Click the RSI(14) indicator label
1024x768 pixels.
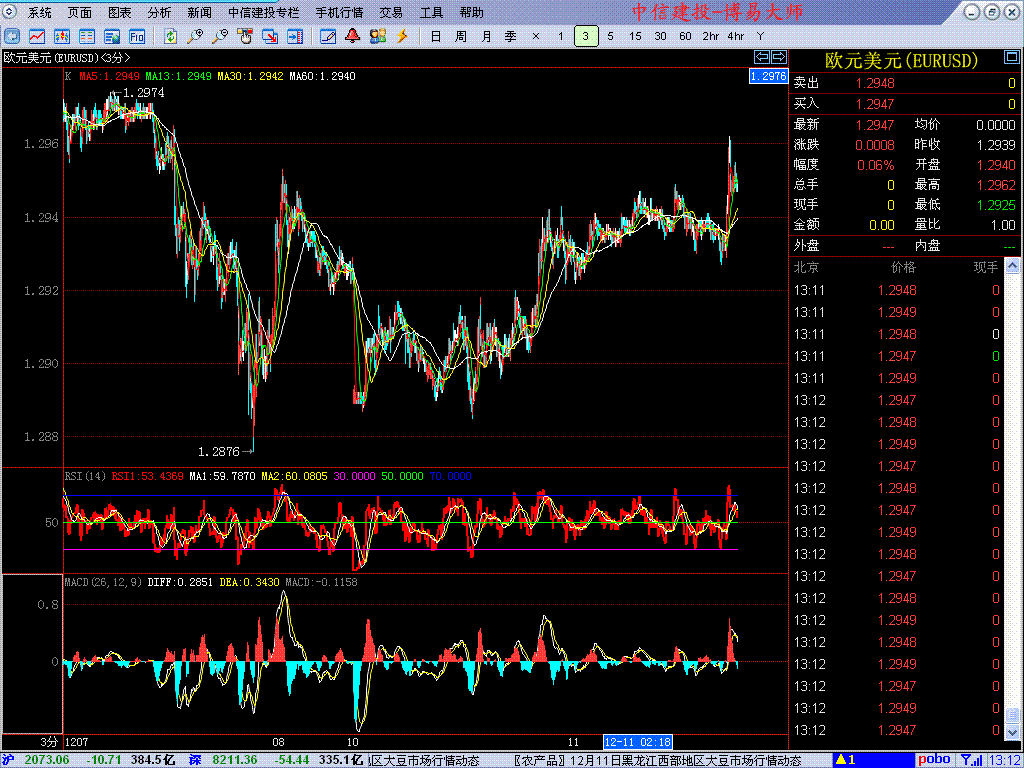86,477
